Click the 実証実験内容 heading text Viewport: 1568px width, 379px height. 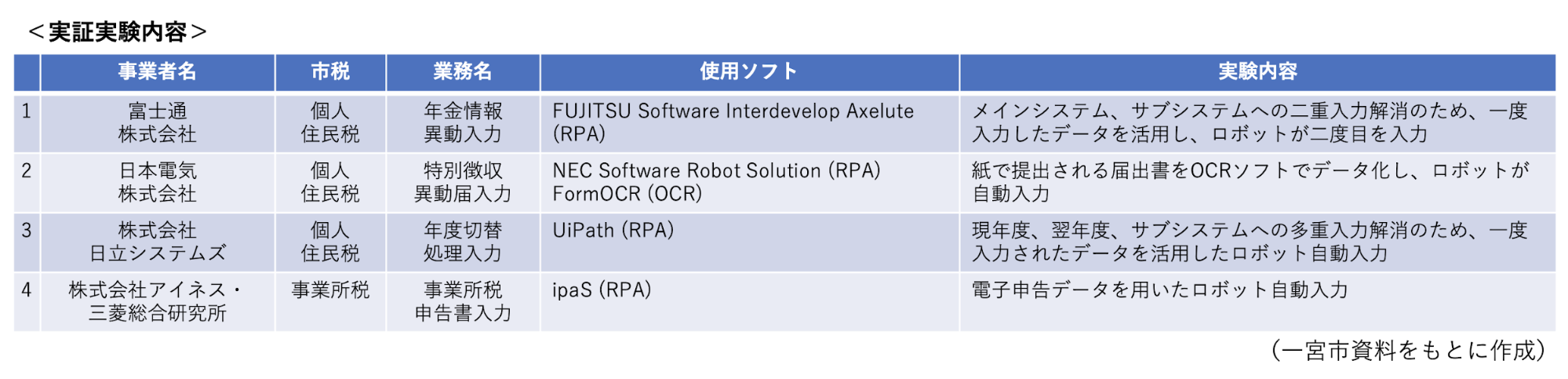point(118,32)
